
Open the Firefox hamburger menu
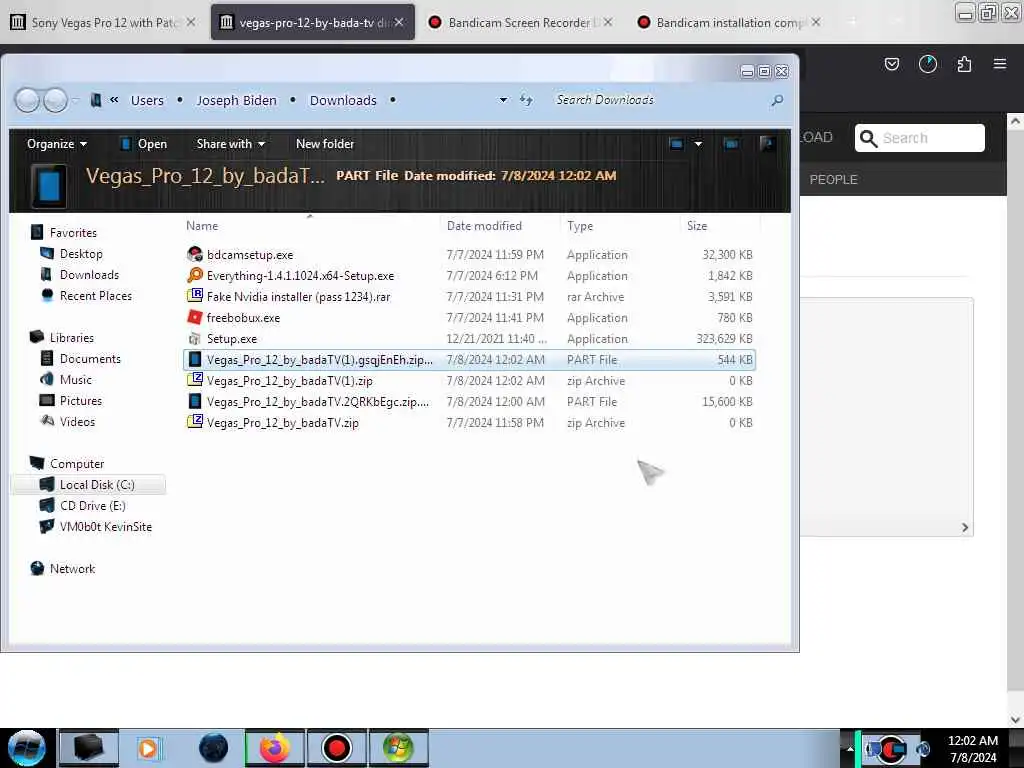(1000, 64)
